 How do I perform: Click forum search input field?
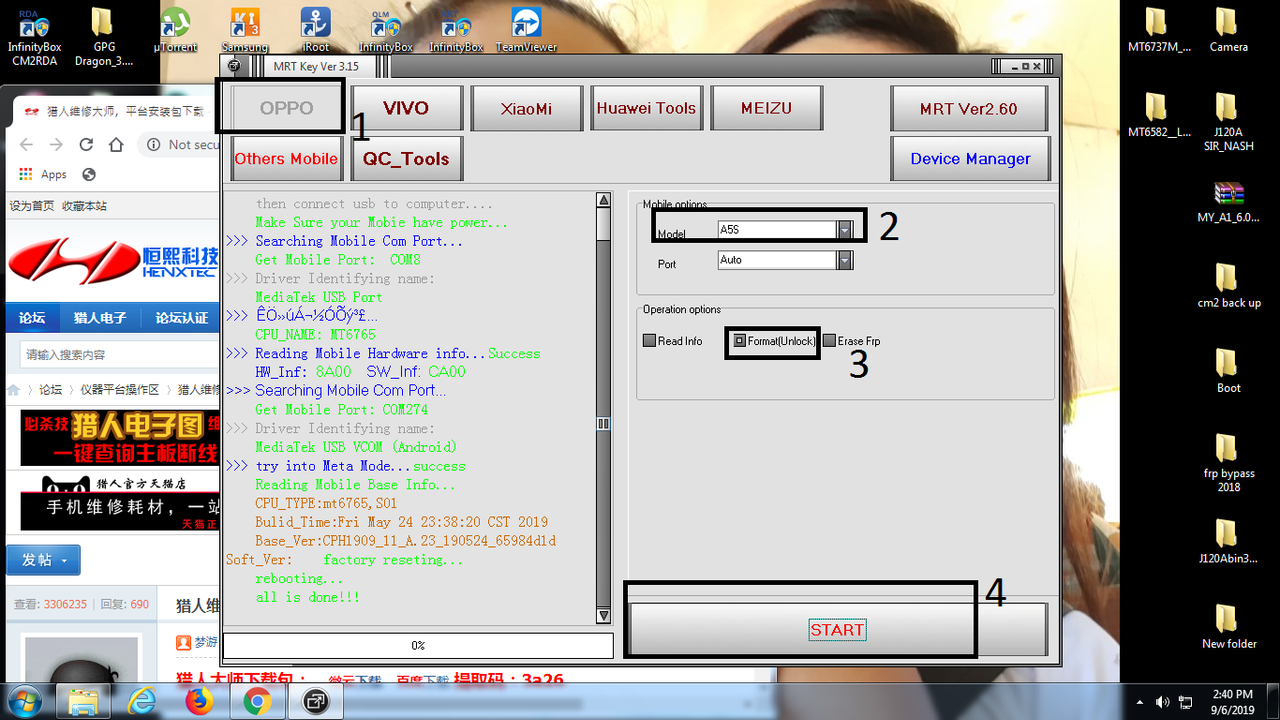(118, 354)
